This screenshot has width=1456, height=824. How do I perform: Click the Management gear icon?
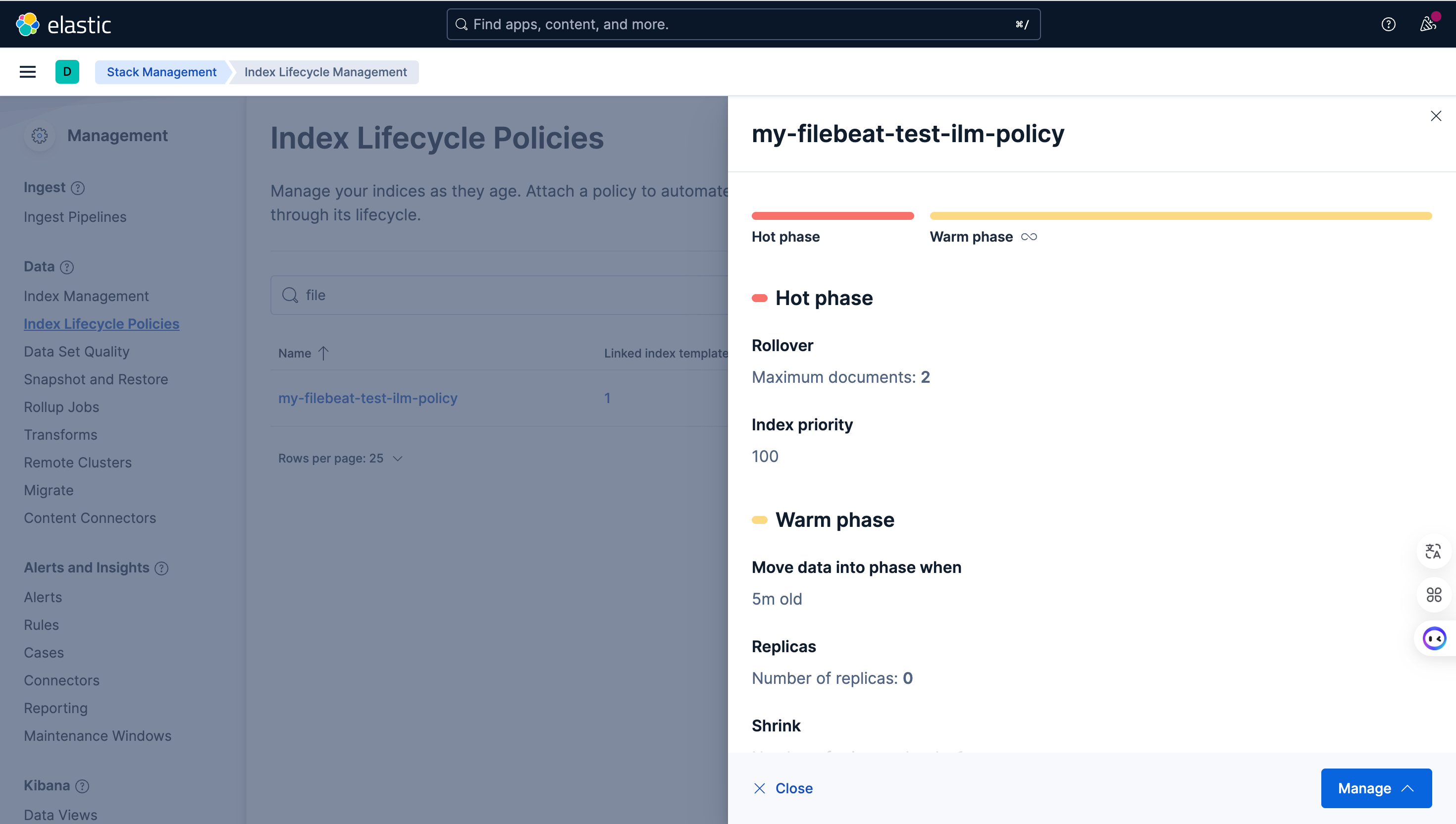coord(40,136)
